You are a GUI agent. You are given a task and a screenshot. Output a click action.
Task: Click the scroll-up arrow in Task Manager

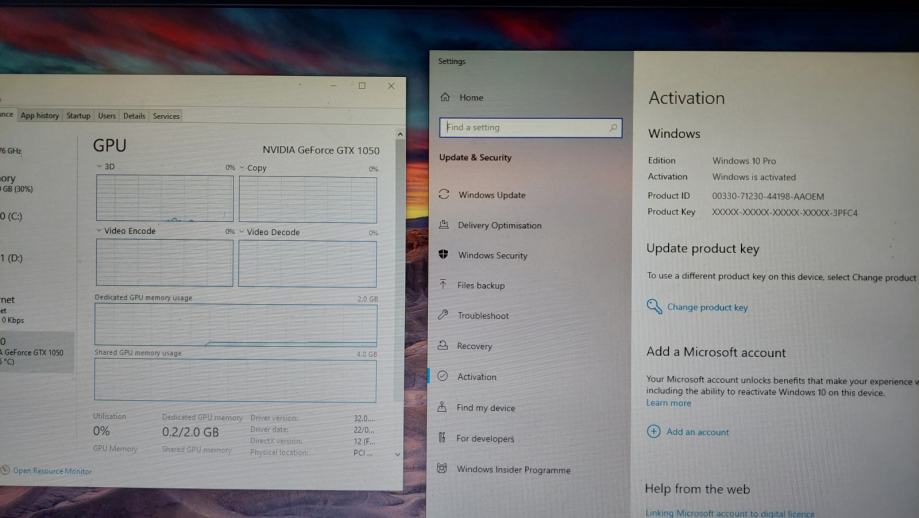(x=400, y=134)
